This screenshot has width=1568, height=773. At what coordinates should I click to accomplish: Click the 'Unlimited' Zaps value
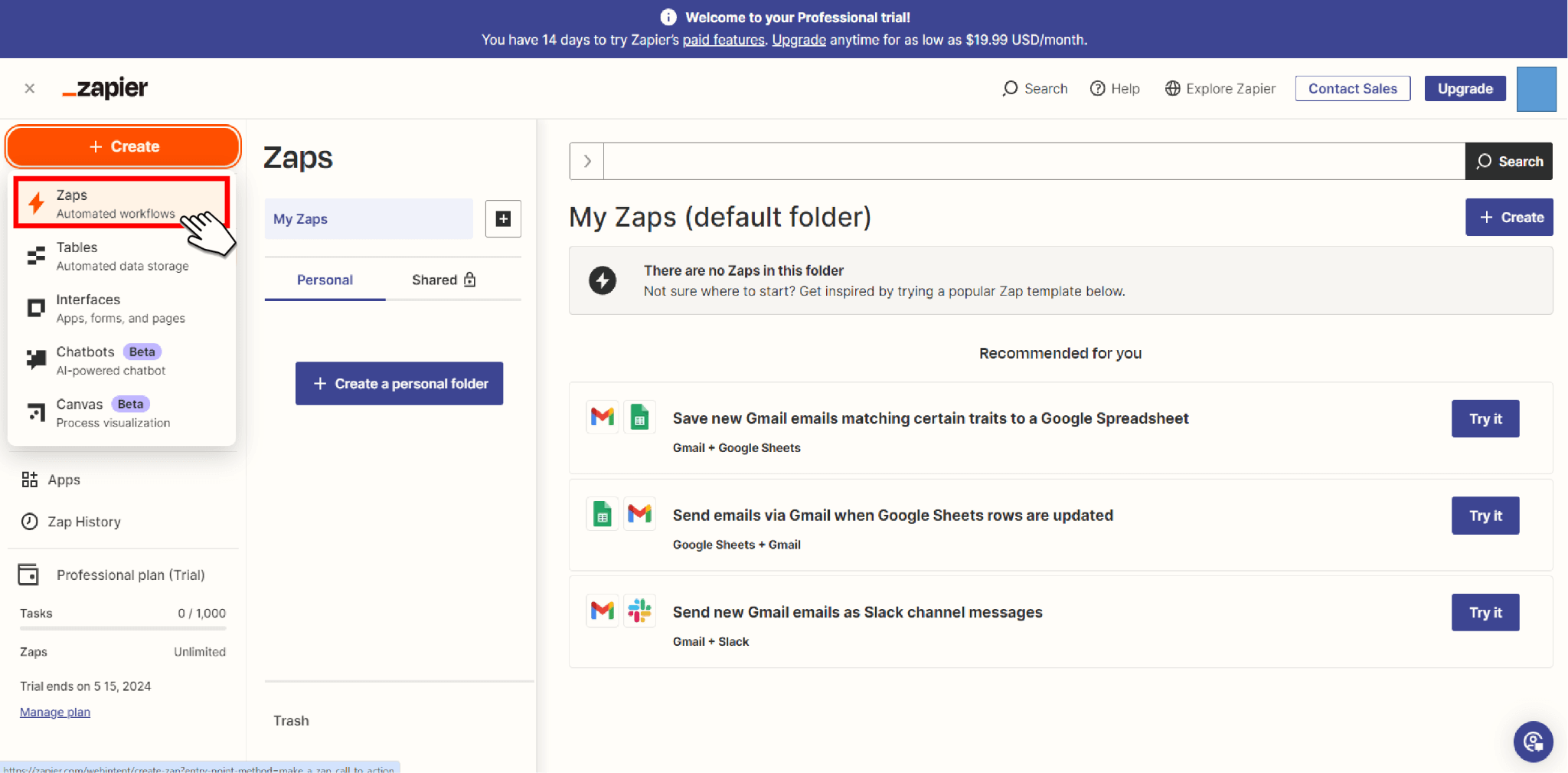click(200, 652)
